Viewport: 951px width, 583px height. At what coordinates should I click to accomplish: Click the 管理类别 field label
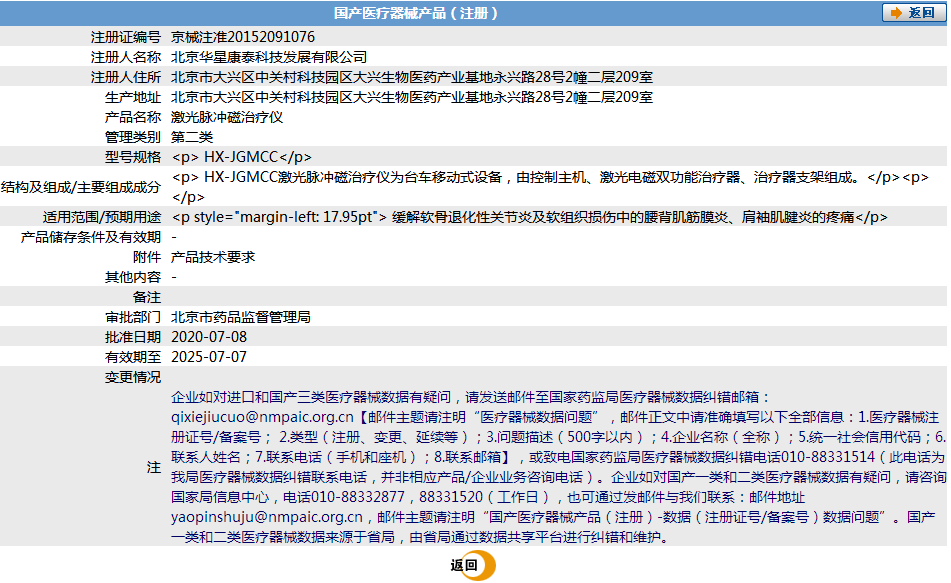133,137
